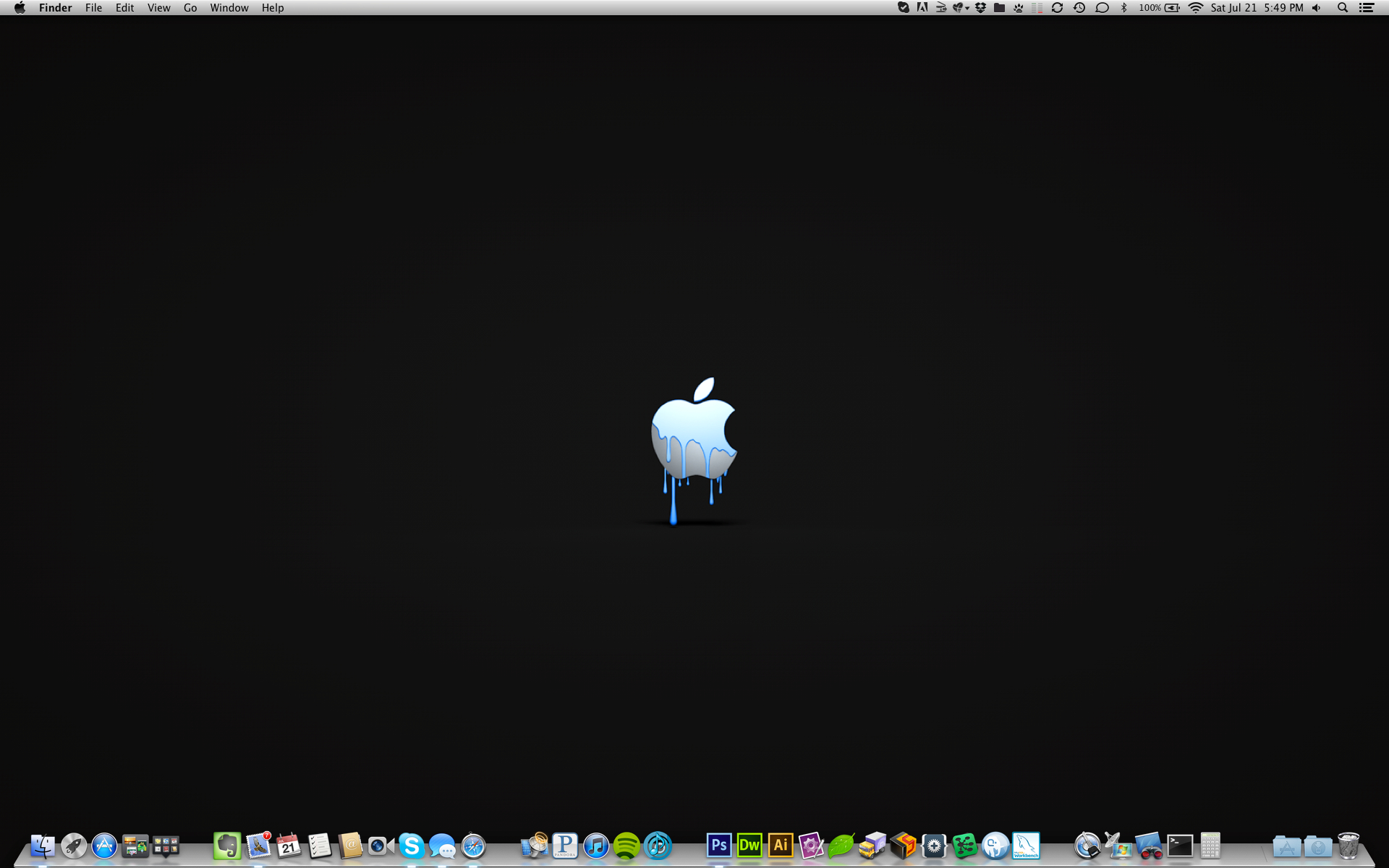Screen dimensions: 1389x868
Task: Open the Go menu
Action: tap(190, 7)
